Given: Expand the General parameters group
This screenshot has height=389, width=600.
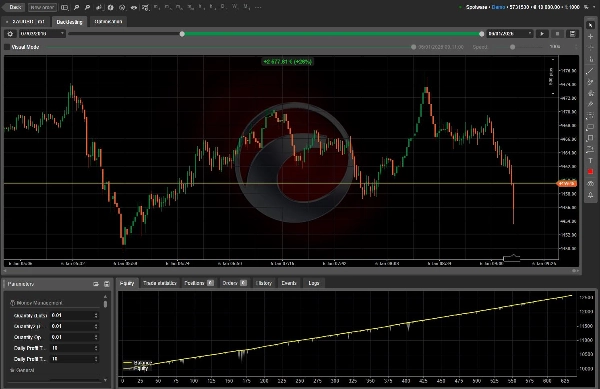Looking at the screenshot, I should pos(22,370).
